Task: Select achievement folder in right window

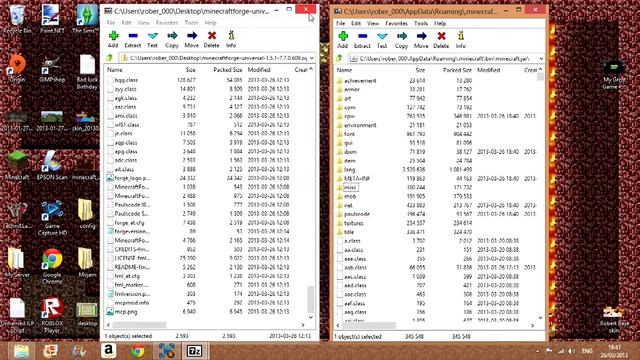Action: pos(356,81)
